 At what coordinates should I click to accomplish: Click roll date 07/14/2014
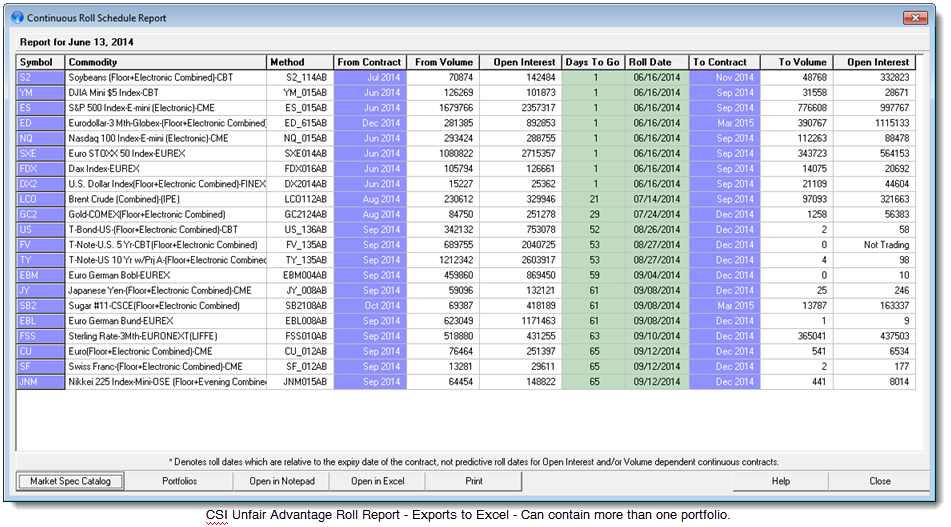tap(657, 199)
